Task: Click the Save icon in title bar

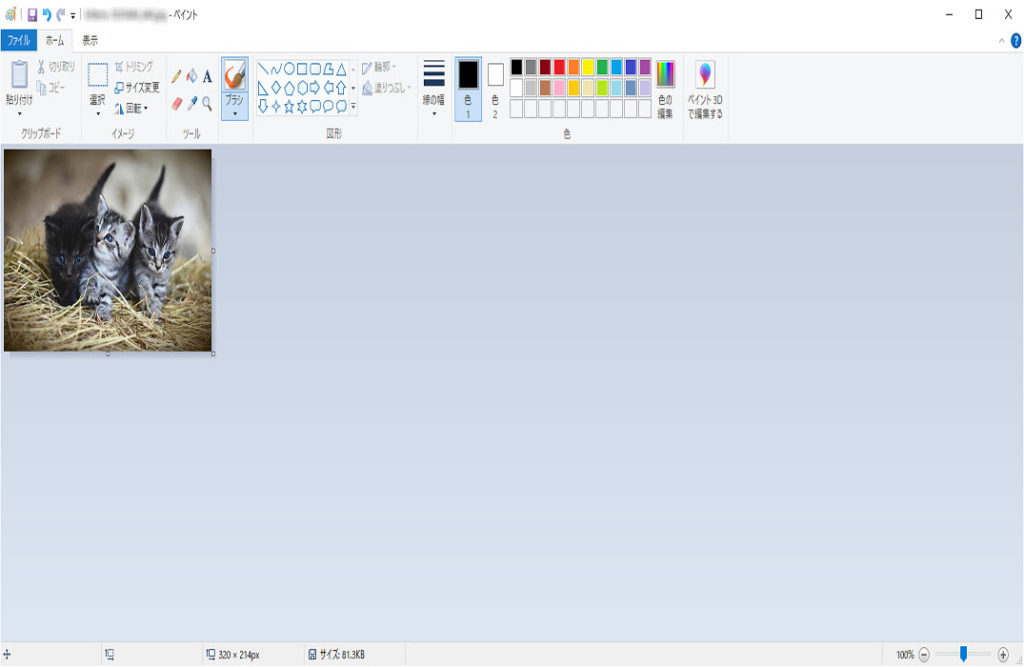Action: click(x=32, y=15)
